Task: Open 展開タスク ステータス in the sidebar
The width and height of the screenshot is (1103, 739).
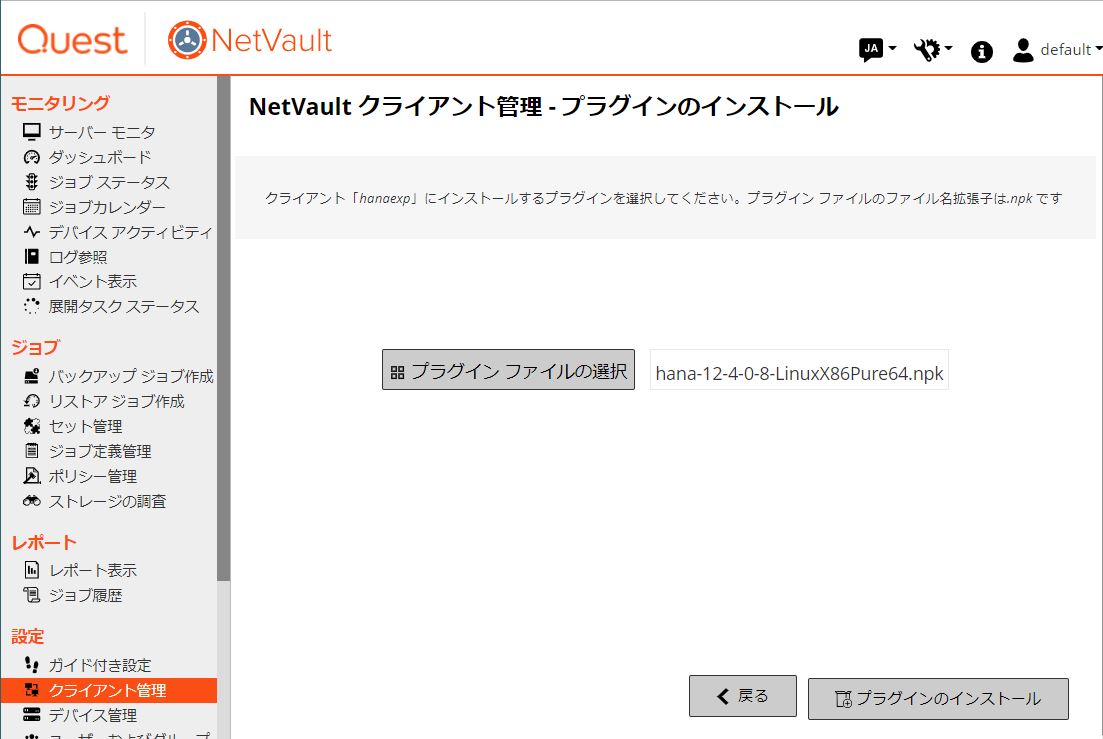Action: point(124,307)
